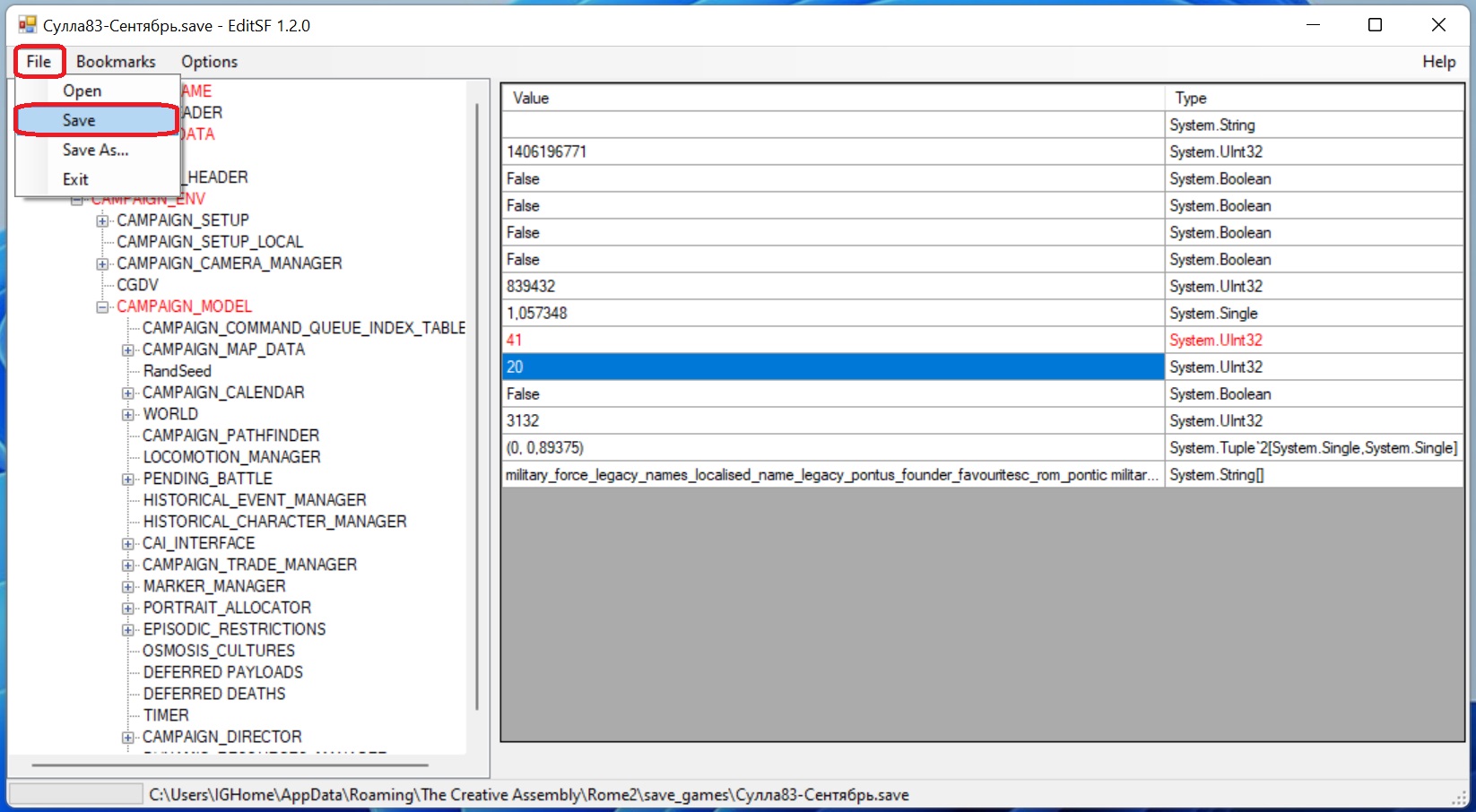
Task: Select the red value 41 cell
Action: click(832, 340)
